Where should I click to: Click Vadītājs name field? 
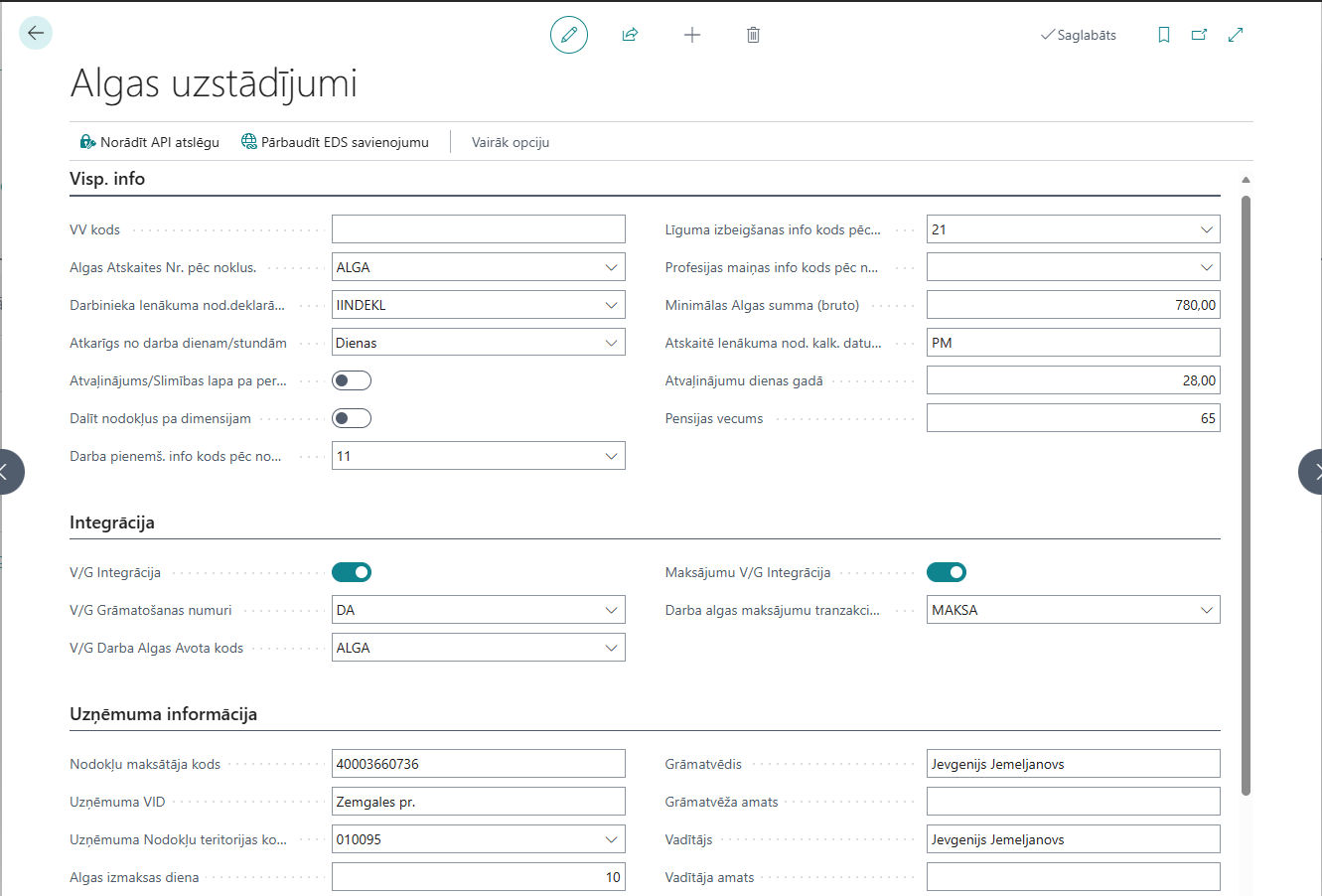(x=1074, y=839)
